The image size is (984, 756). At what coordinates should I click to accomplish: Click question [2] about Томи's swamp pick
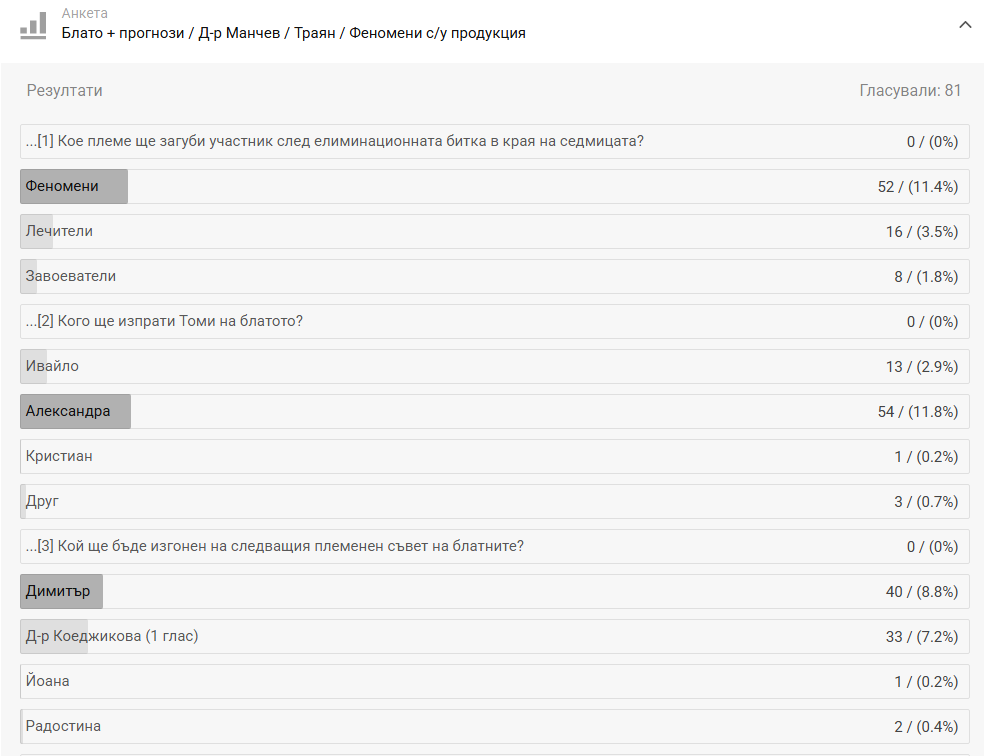coord(164,321)
